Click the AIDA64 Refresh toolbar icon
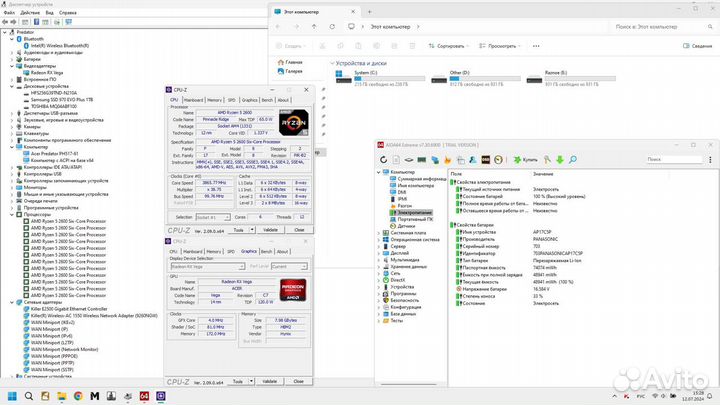This screenshot has height=405, width=720. (x=383, y=160)
